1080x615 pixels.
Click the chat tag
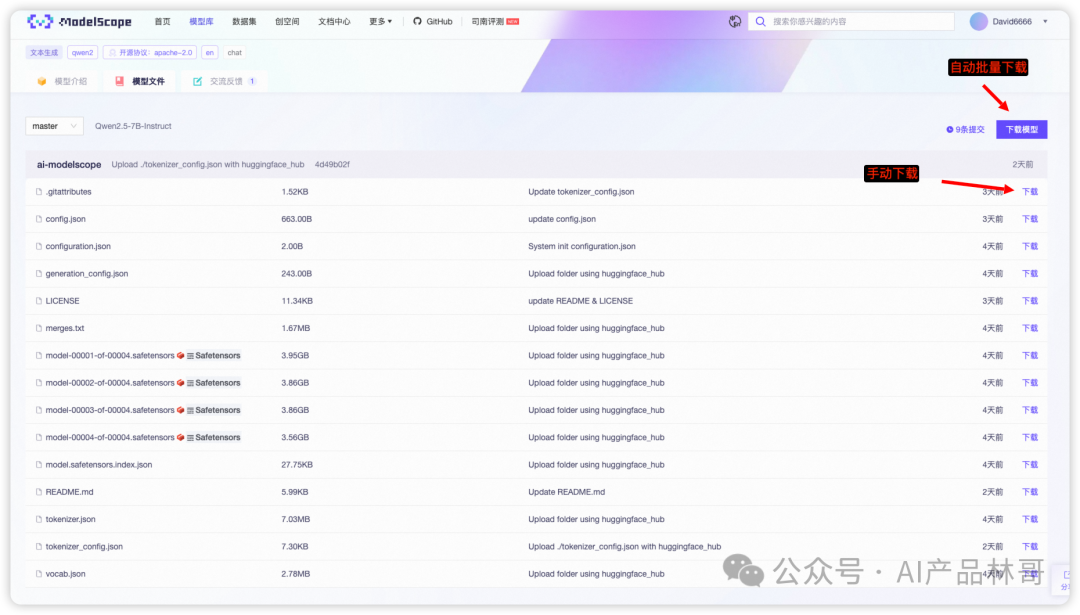pyautogui.click(x=235, y=52)
